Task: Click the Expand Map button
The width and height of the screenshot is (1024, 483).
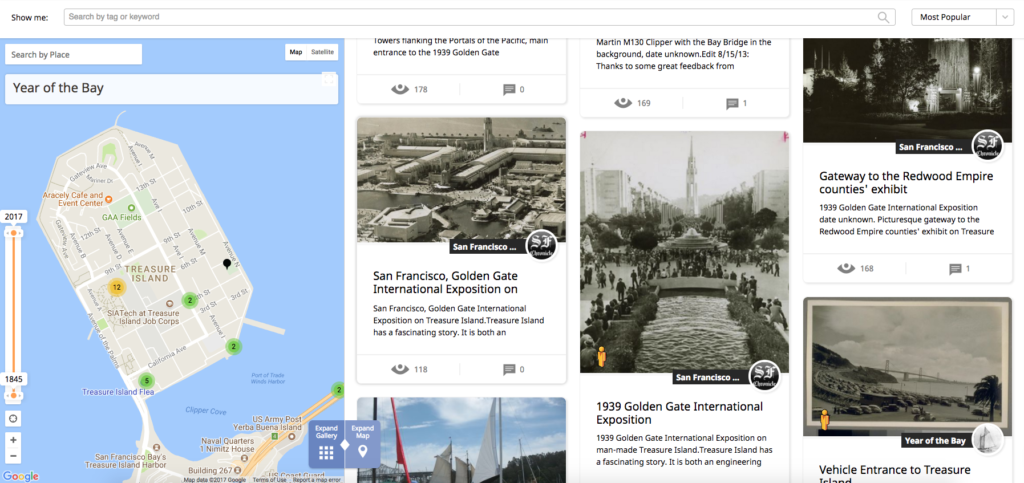Action: (362, 443)
